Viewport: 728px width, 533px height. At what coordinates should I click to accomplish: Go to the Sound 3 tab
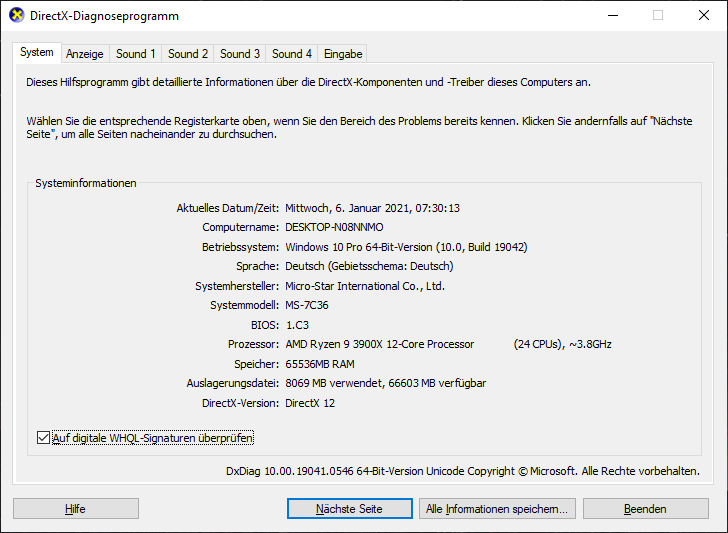pos(240,54)
